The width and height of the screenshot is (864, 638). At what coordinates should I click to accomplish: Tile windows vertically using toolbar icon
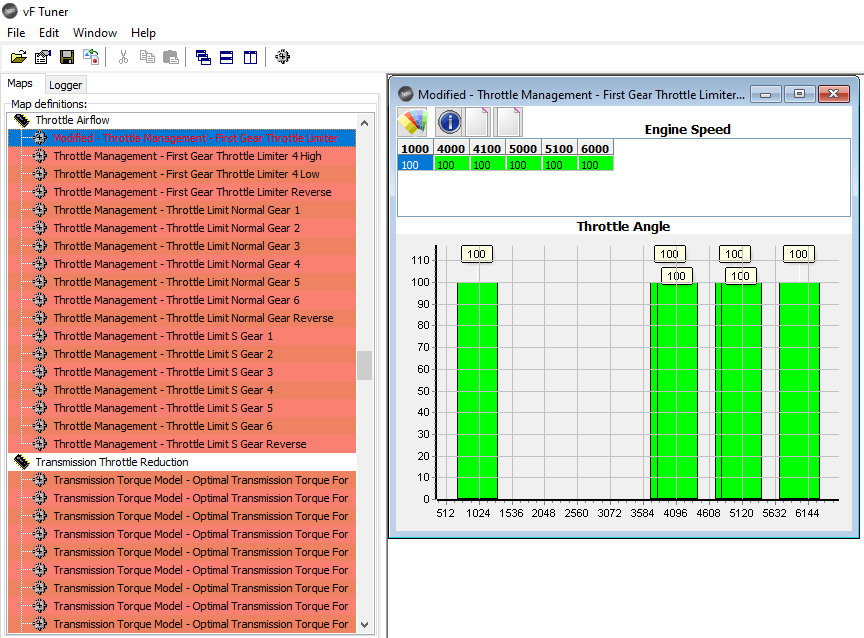tap(250, 57)
